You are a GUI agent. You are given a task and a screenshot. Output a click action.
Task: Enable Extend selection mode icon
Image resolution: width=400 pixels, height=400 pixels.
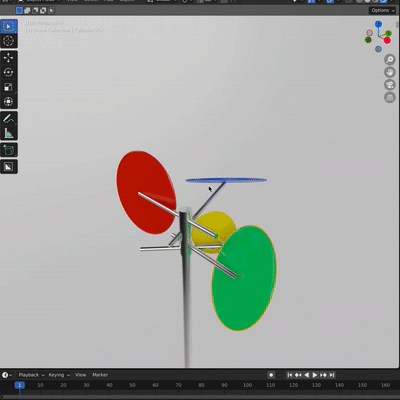27,10
